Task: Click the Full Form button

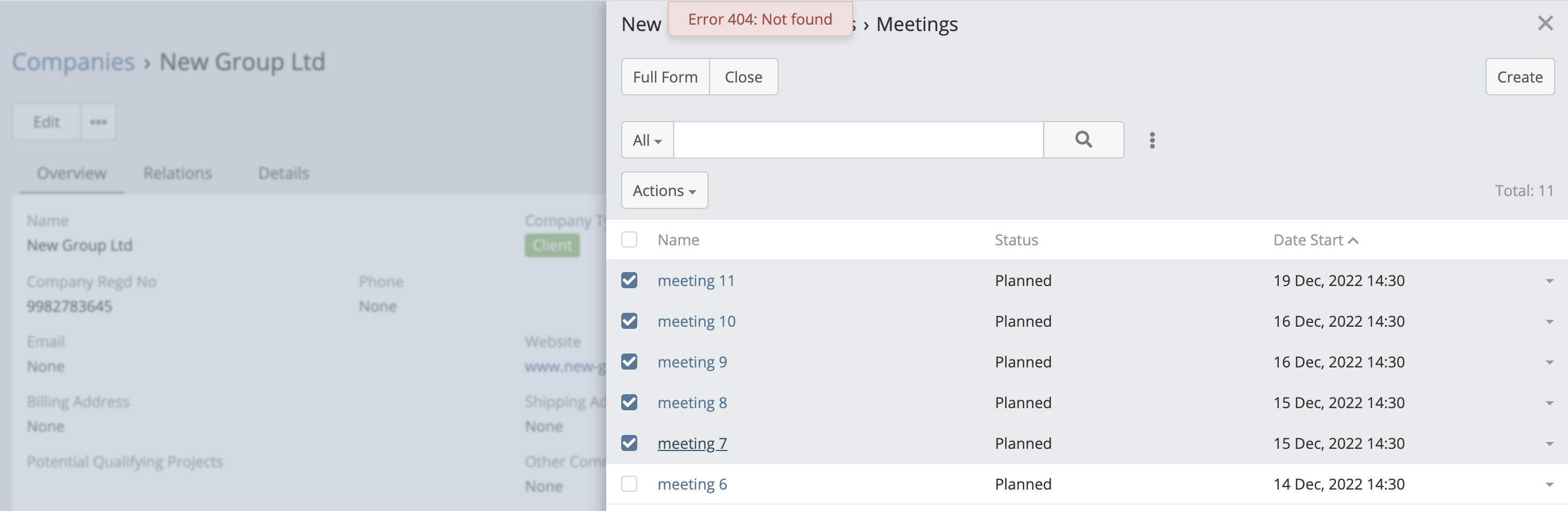Action: 665,77
